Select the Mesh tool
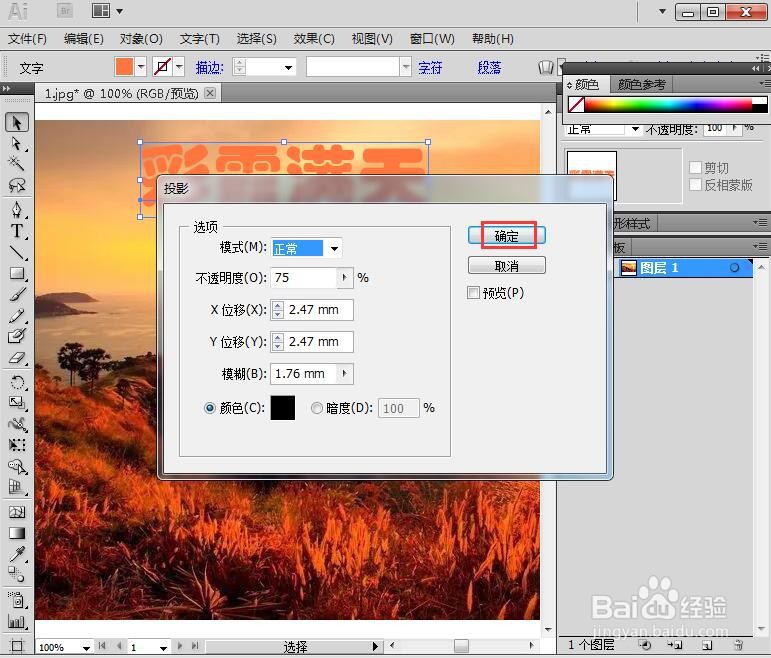The image size is (771, 658). pyautogui.click(x=17, y=512)
